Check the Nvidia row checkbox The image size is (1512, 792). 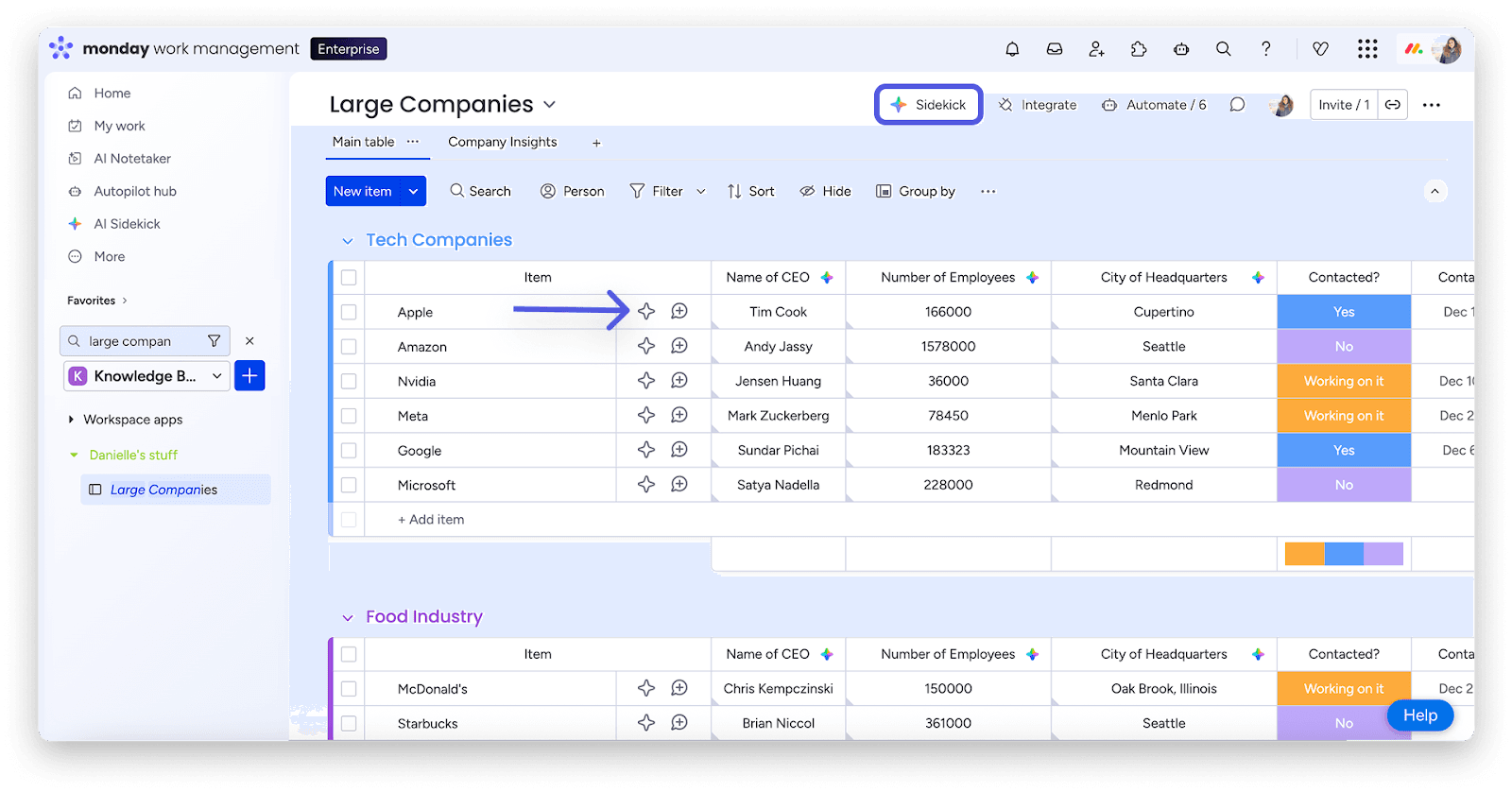pyautogui.click(x=349, y=381)
